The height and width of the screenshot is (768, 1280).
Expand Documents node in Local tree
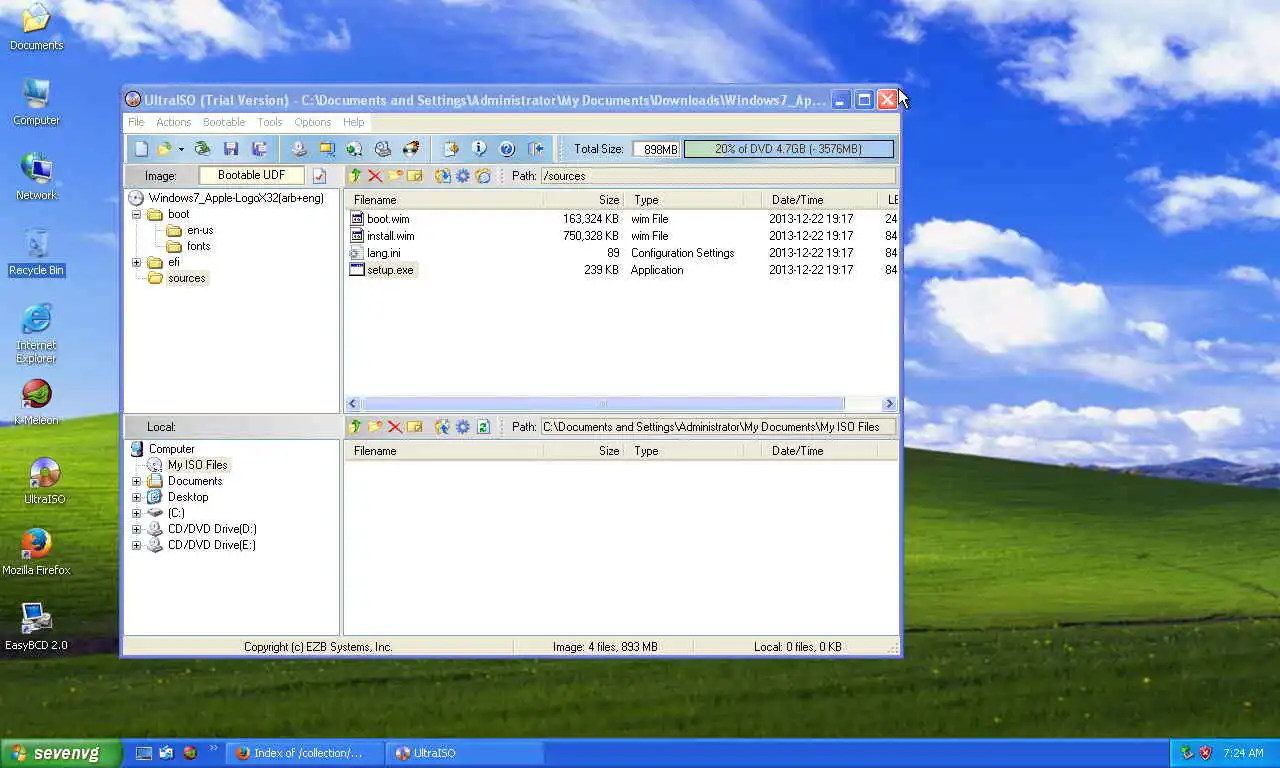[137, 481]
